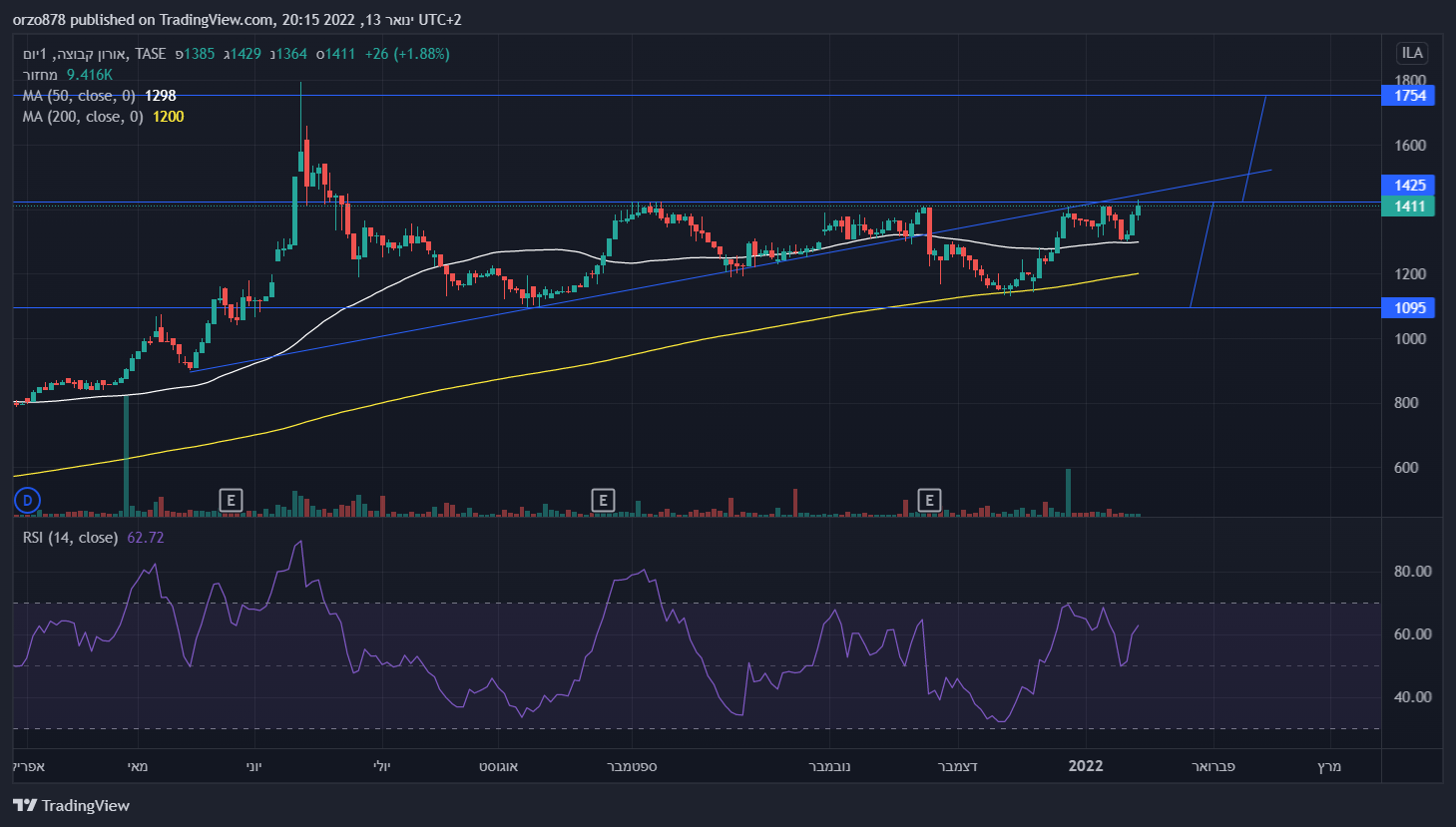This screenshot has height=827, width=1456.
Task: Select the 1425 blue price label
Action: 1408,185
